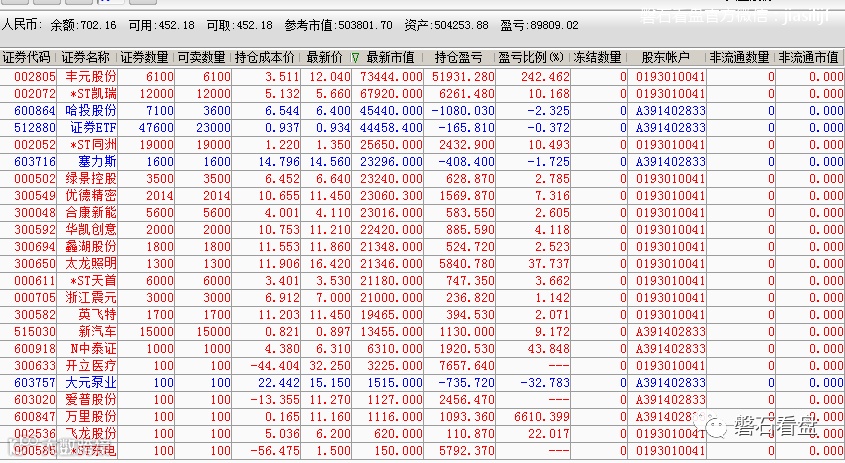Select the 英飞特 stock name
845x463 pixels.
click(x=97, y=315)
